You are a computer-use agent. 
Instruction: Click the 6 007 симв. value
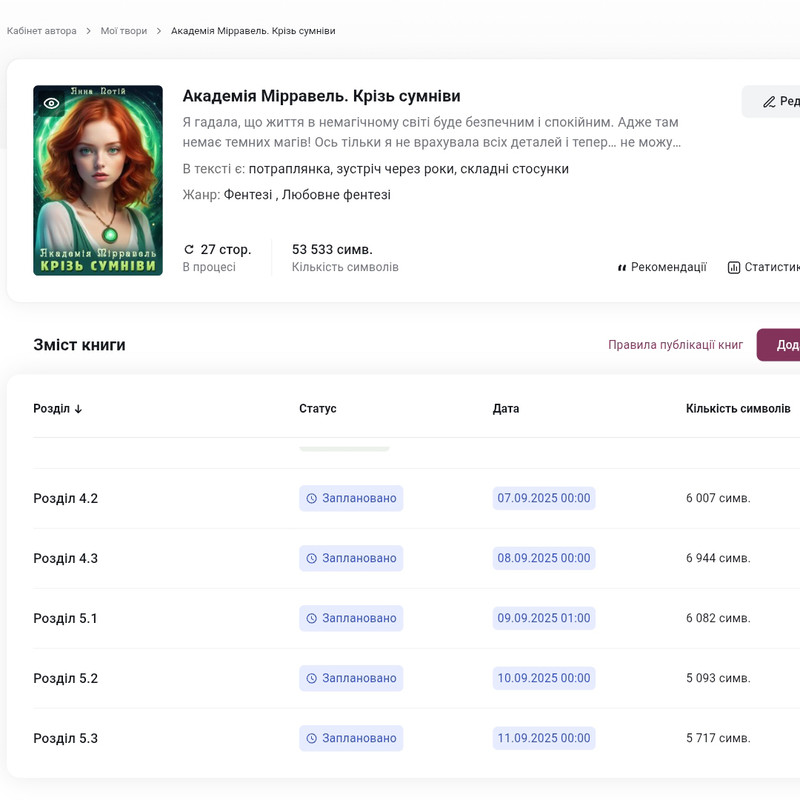(718, 498)
